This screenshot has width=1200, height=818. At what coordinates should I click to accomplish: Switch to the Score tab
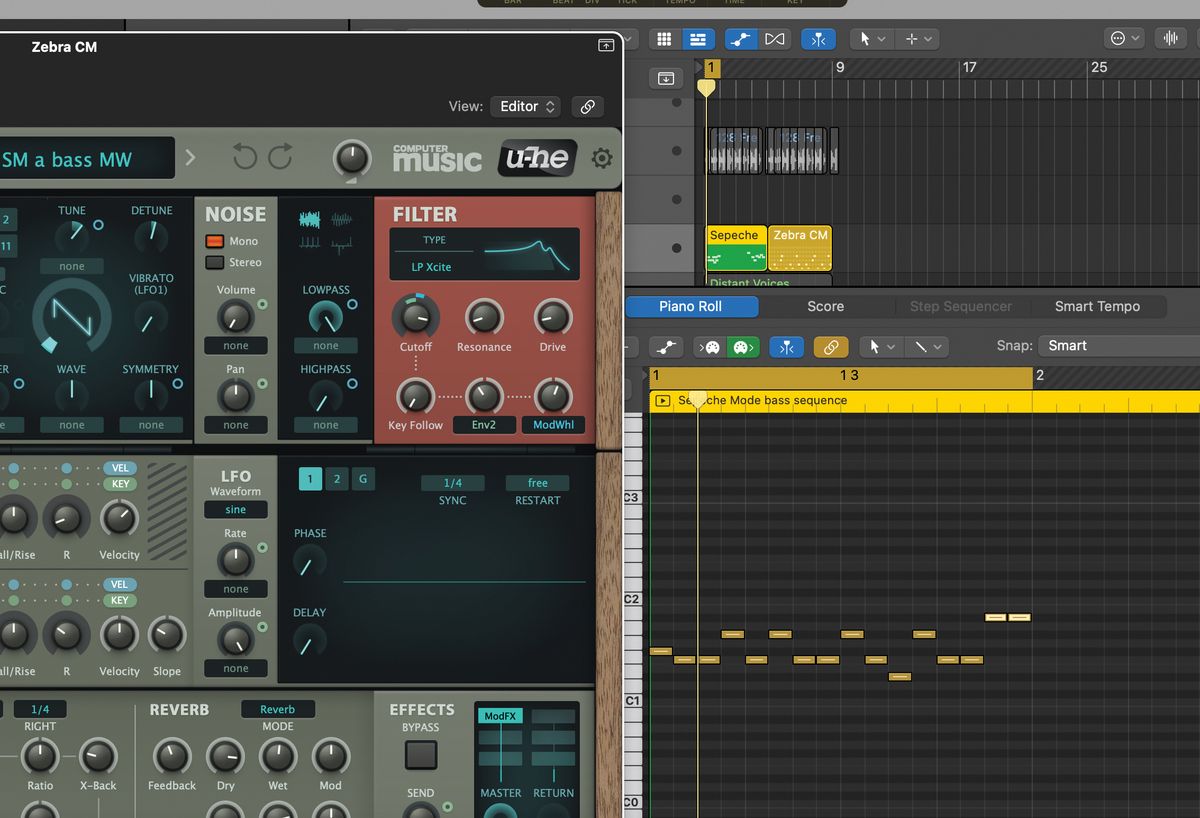tap(825, 306)
